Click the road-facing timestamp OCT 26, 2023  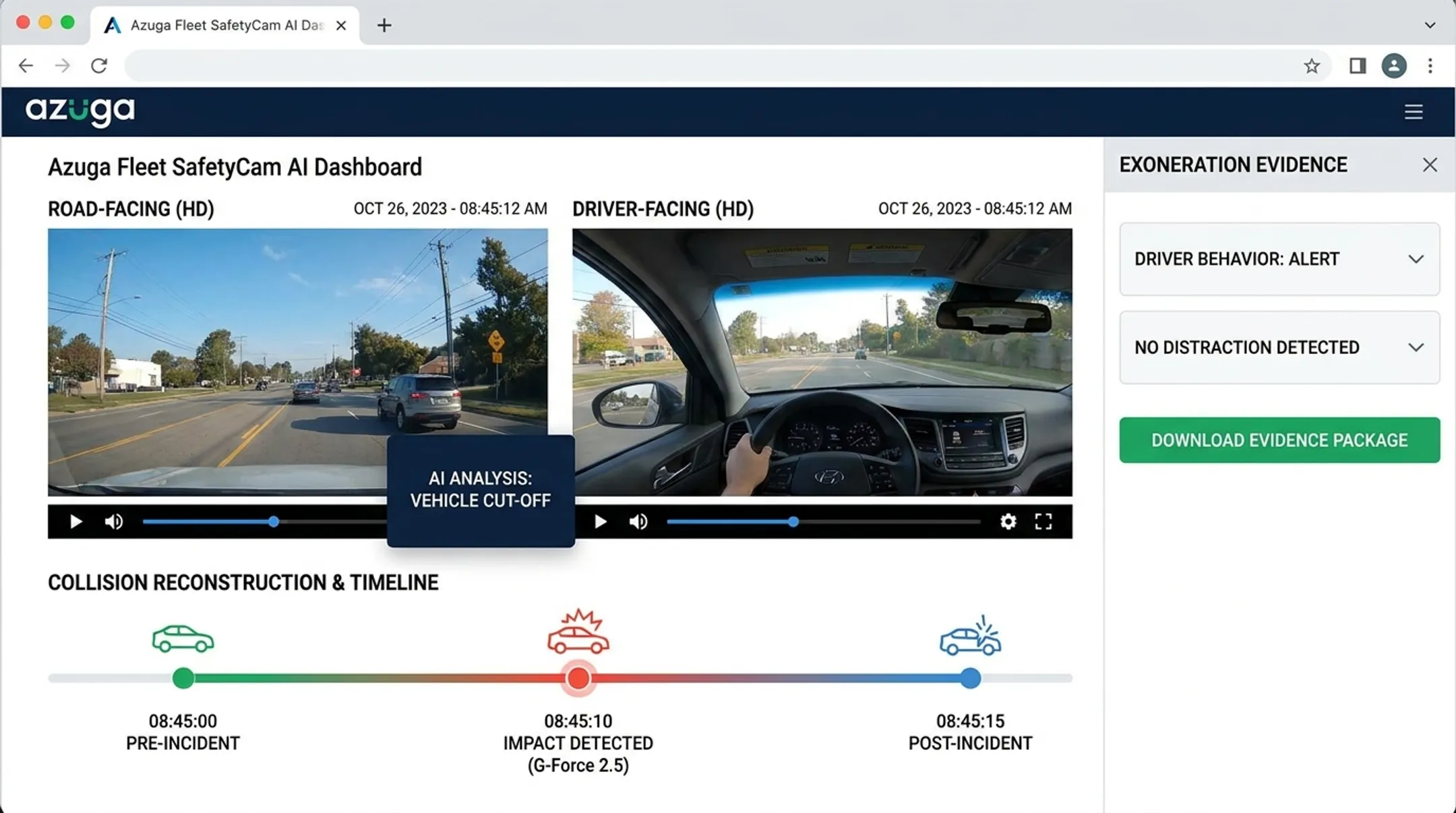[x=450, y=209]
